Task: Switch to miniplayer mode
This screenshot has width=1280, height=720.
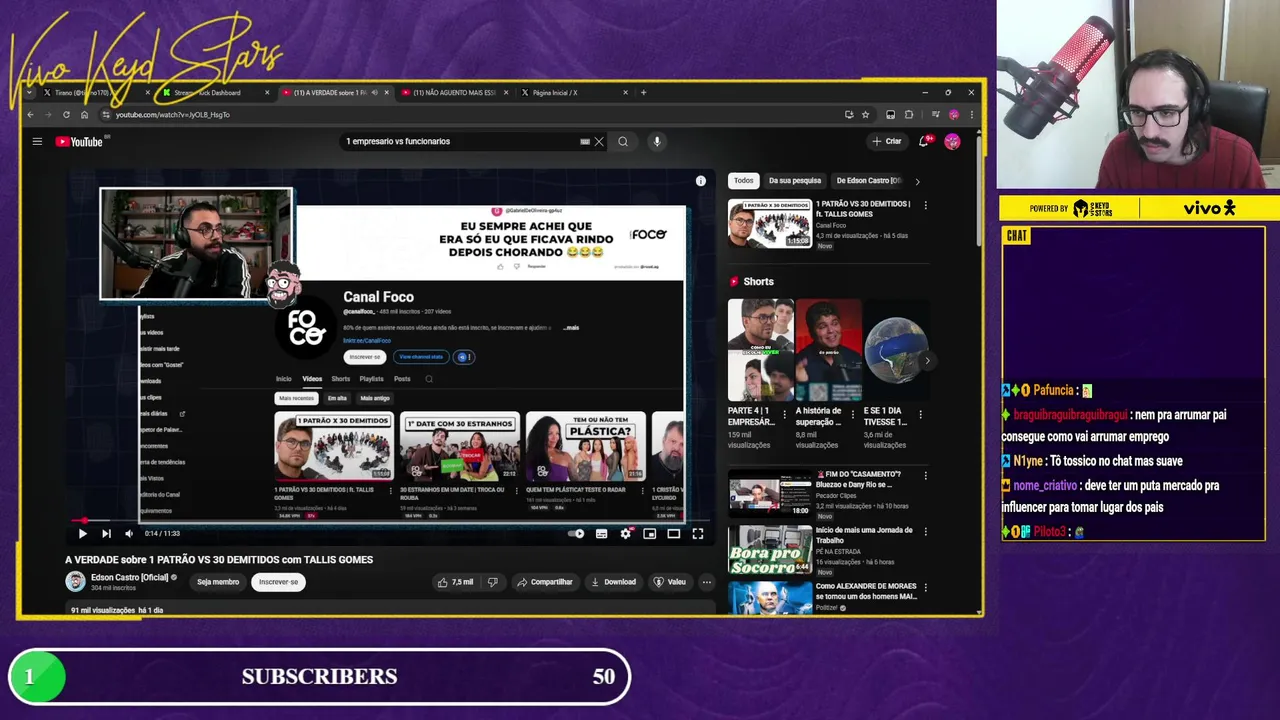Action: pyautogui.click(x=649, y=534)
